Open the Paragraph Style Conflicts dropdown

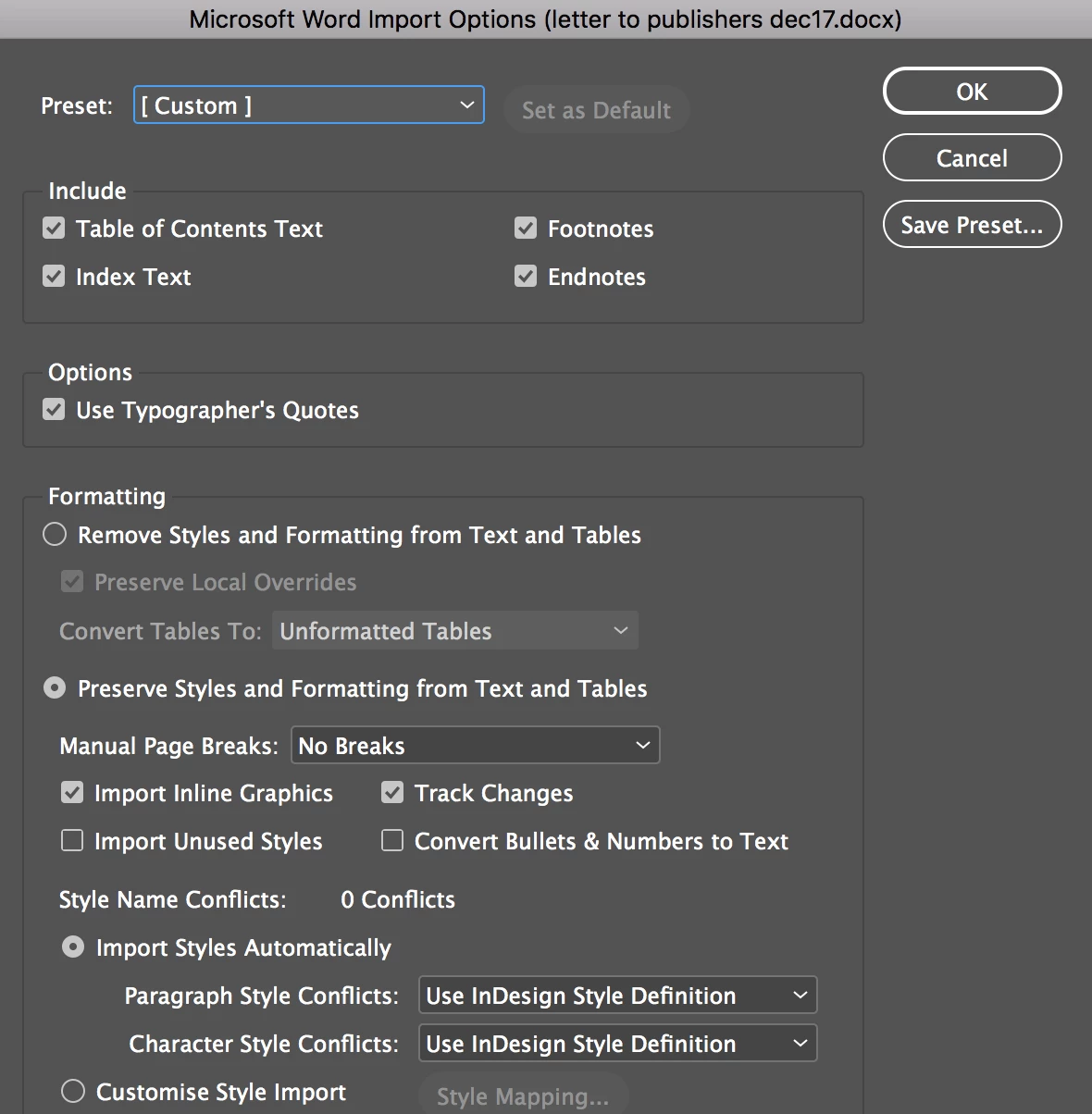618,996
